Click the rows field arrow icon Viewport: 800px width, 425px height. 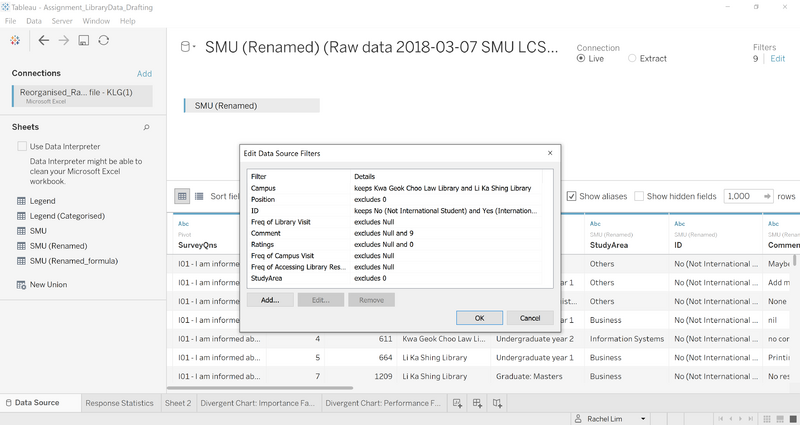[x=767, y=196]
